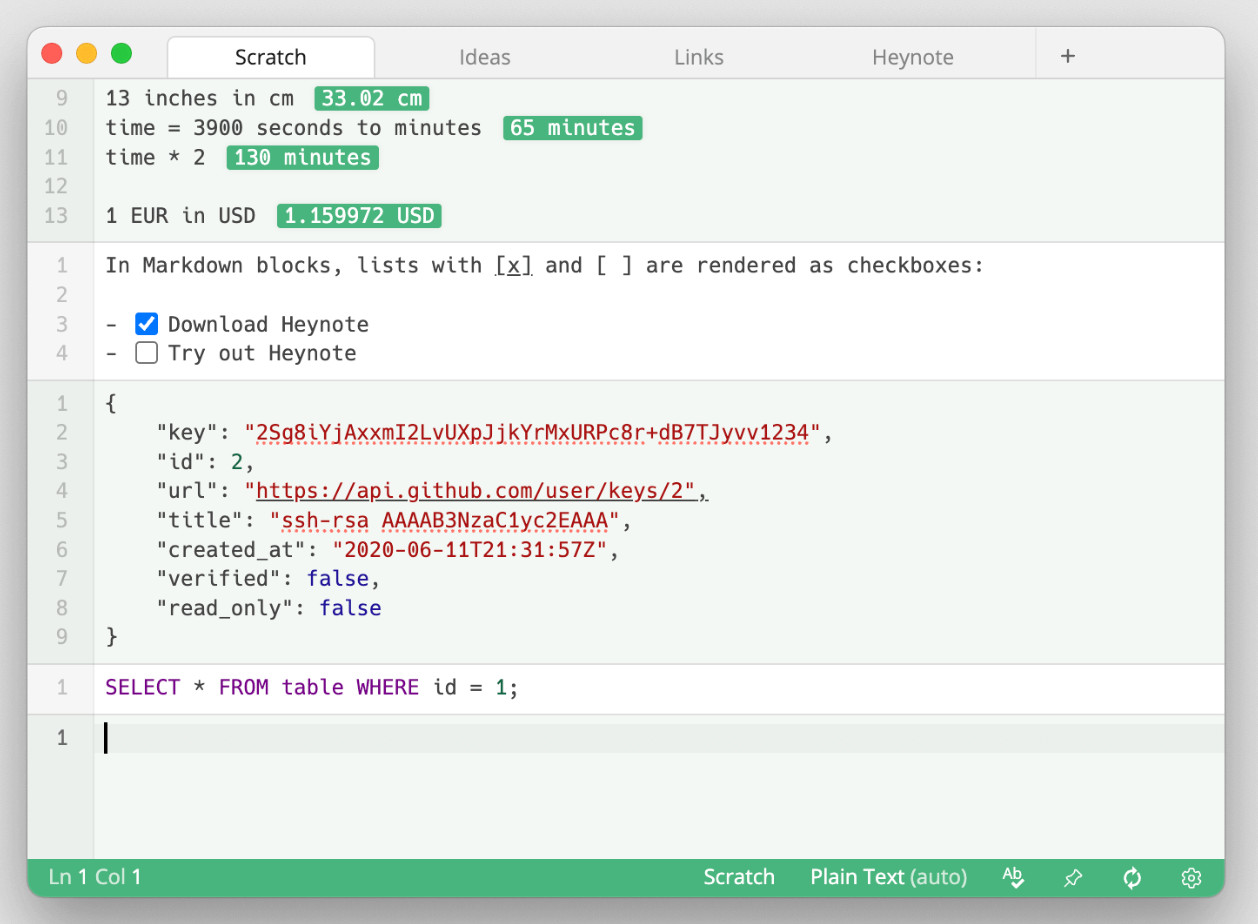This screenshot has width=1258, height=924.
Task: Switch to the Ideas tab
Action: click(484, 57)
